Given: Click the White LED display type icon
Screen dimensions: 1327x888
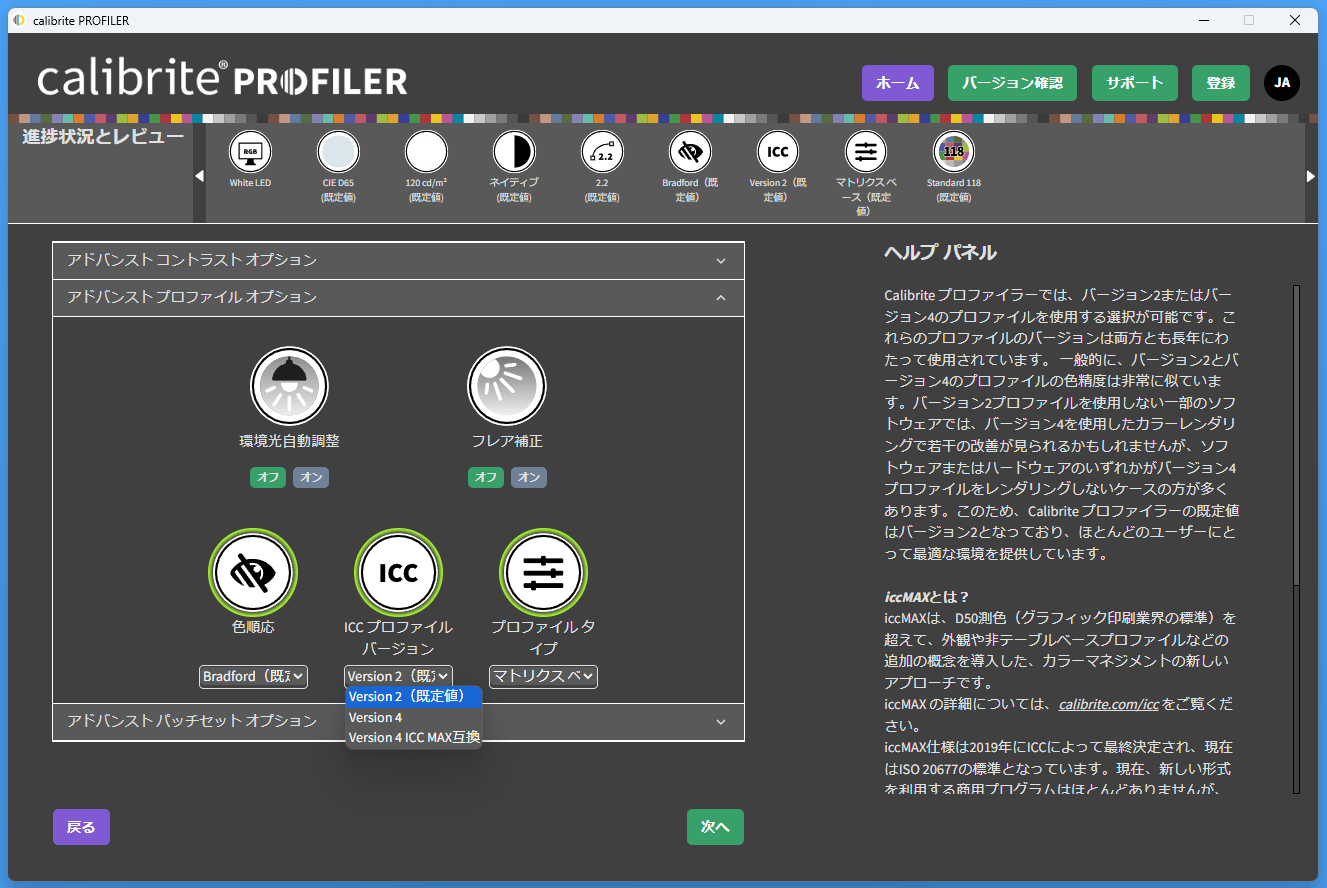Looking at the screenshot, I should click(250, 152).
